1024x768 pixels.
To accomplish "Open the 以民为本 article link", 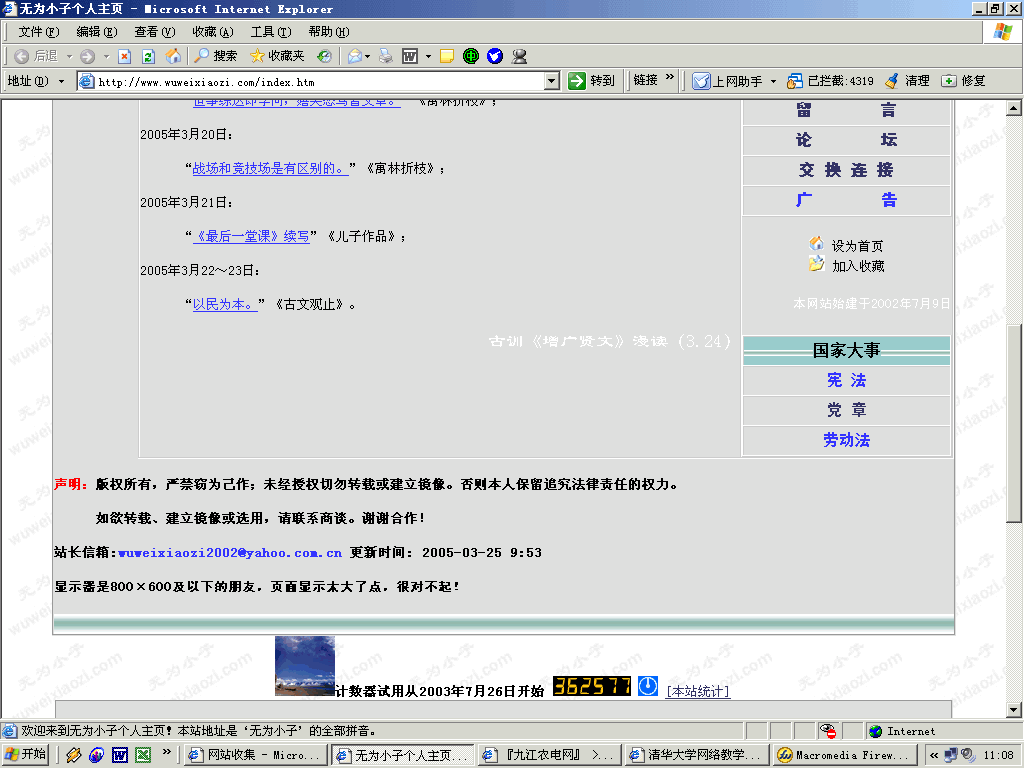I will click(224, 305).
